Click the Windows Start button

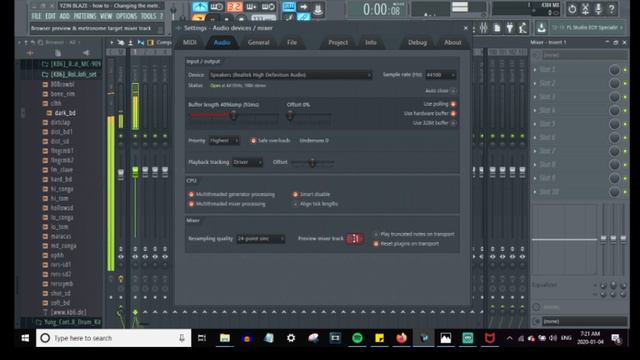[x=25, y=338]
